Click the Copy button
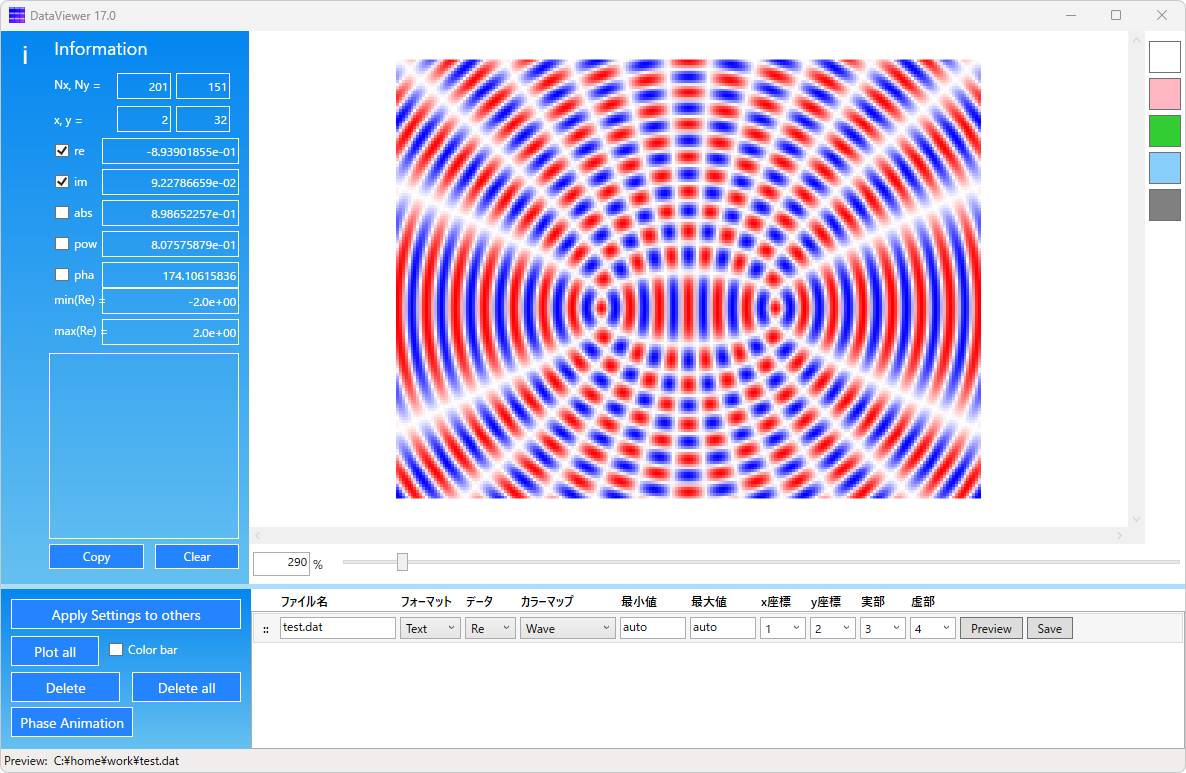This screenshot has height=773, width=1186. 96,557
